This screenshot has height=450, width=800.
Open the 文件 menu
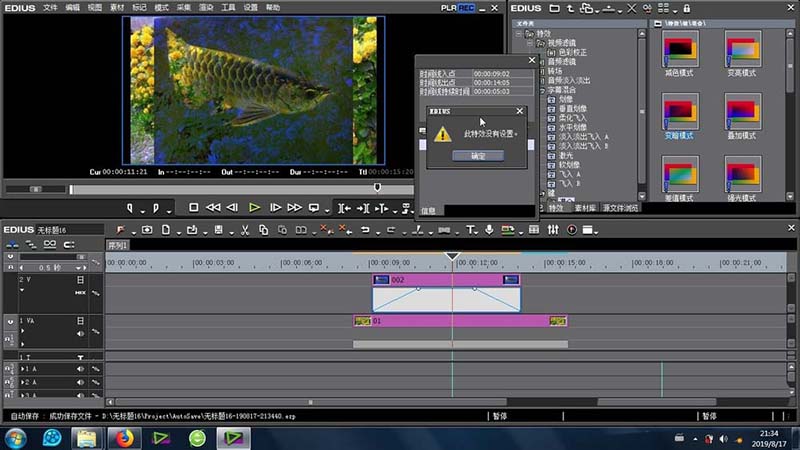click(x=50, y=7)
